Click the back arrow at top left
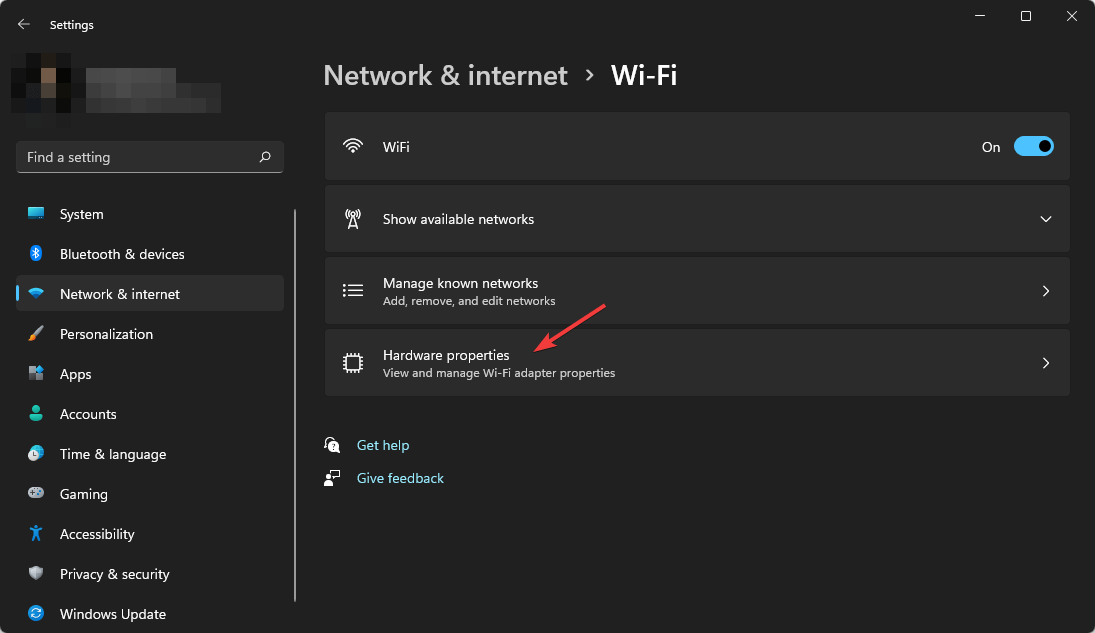The image size is (1095, 633). coord(23,24)
